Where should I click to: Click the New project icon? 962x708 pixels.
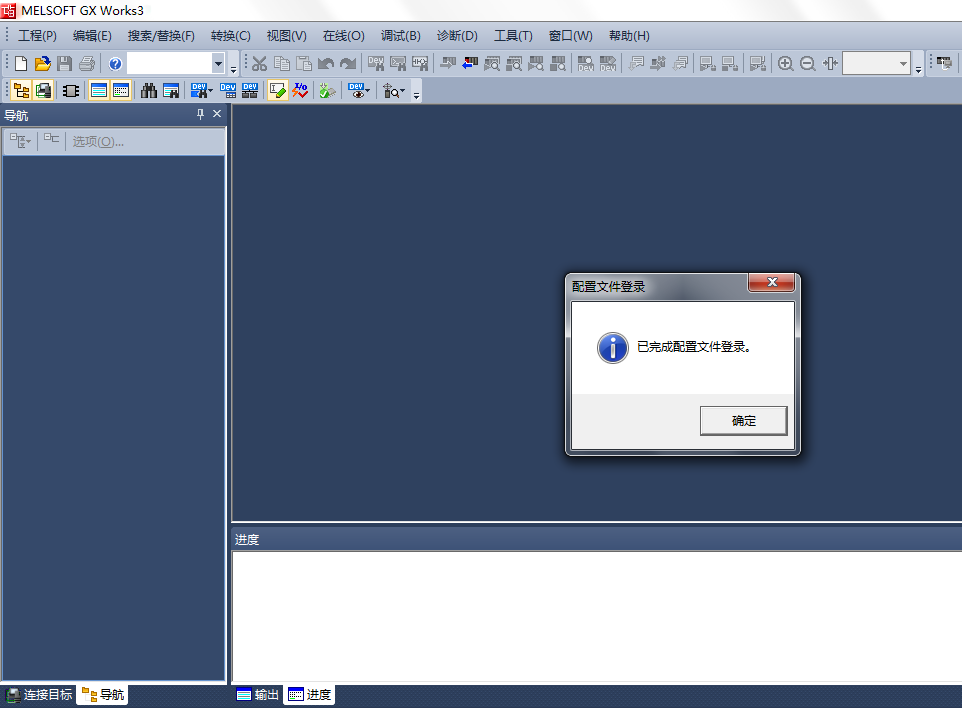point(21,64)
